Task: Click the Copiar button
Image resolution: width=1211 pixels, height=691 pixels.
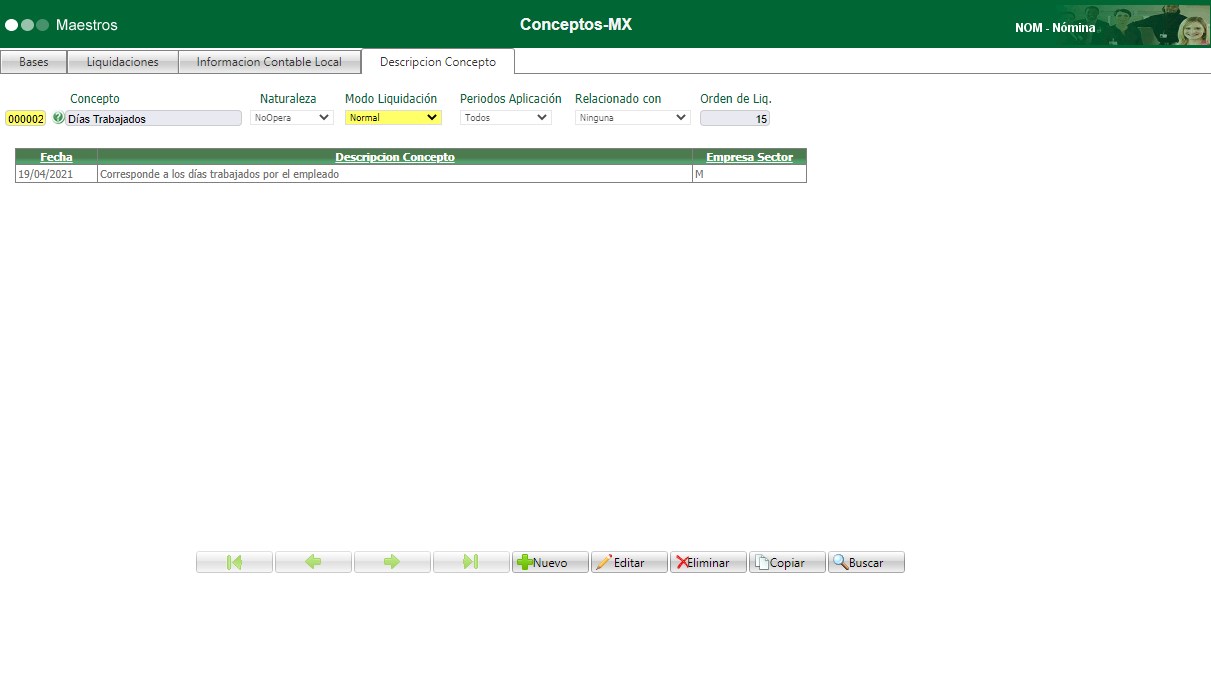Action: tap(787, 562)
